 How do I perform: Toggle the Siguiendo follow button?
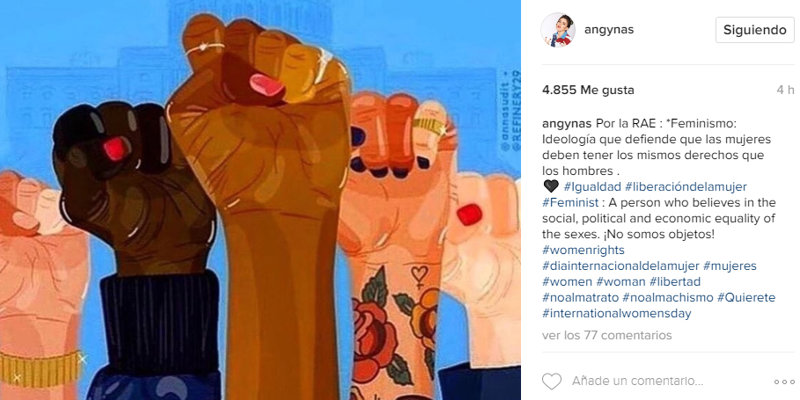(755, 30)
